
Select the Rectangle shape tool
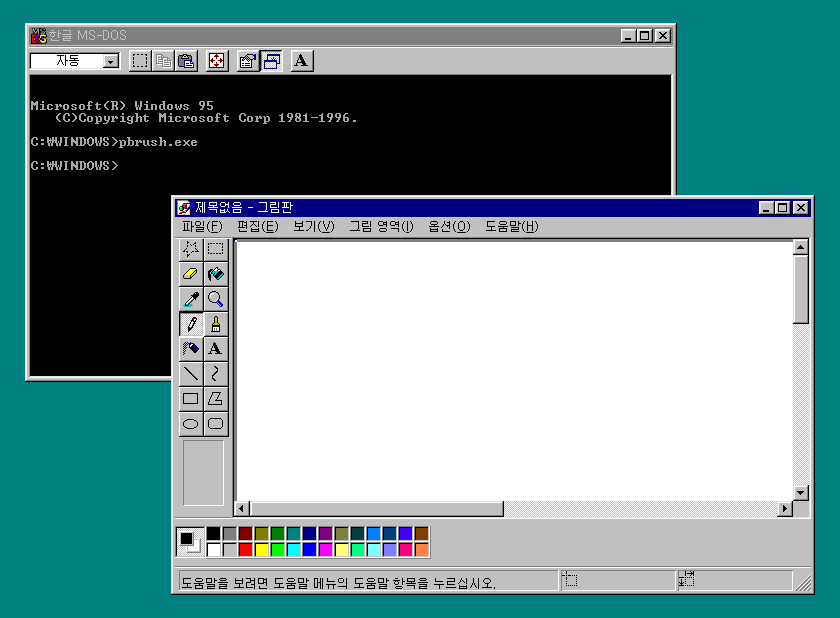[x=191, y=398]
